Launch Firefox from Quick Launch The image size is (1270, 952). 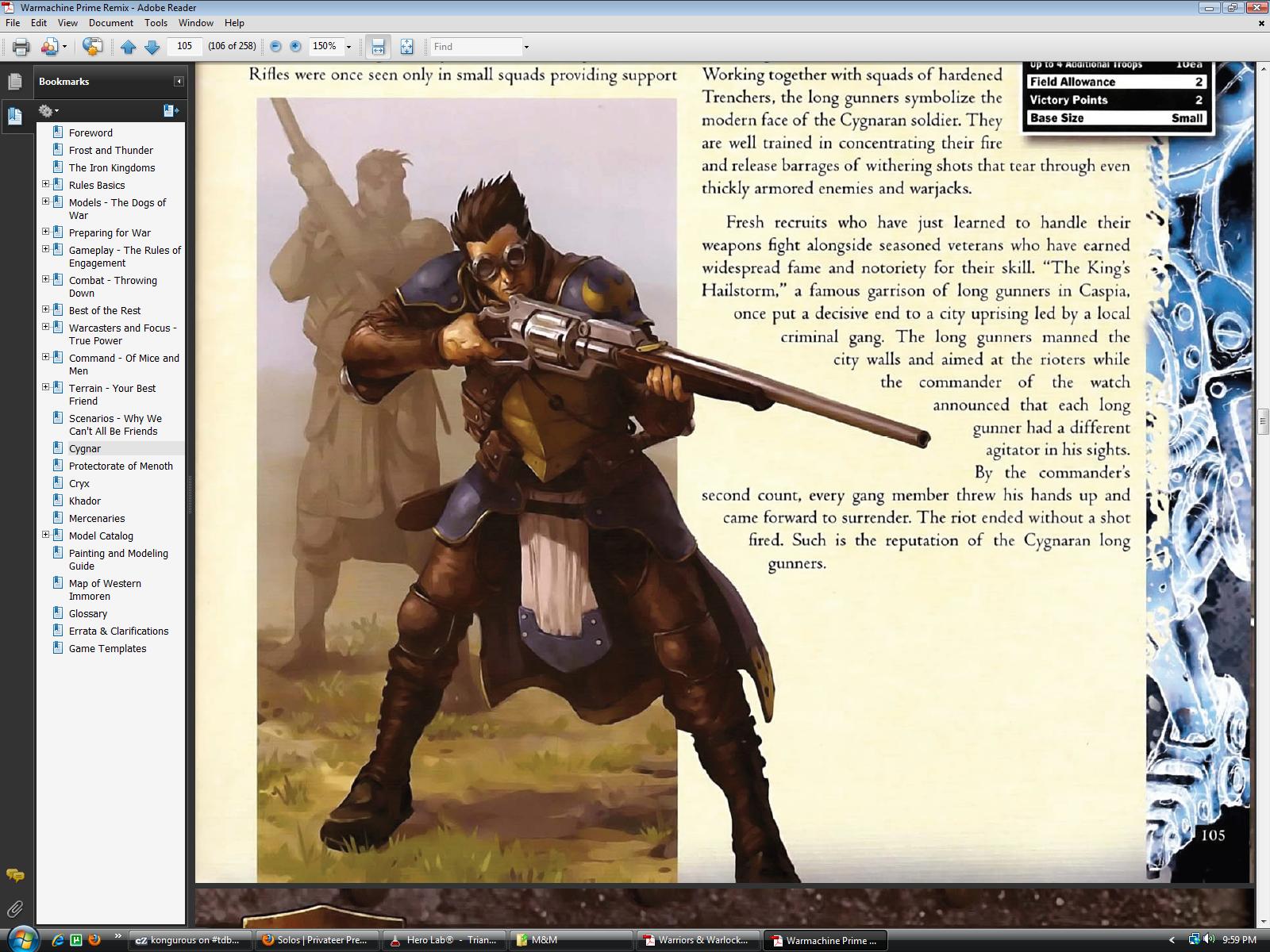coord(94,940)
